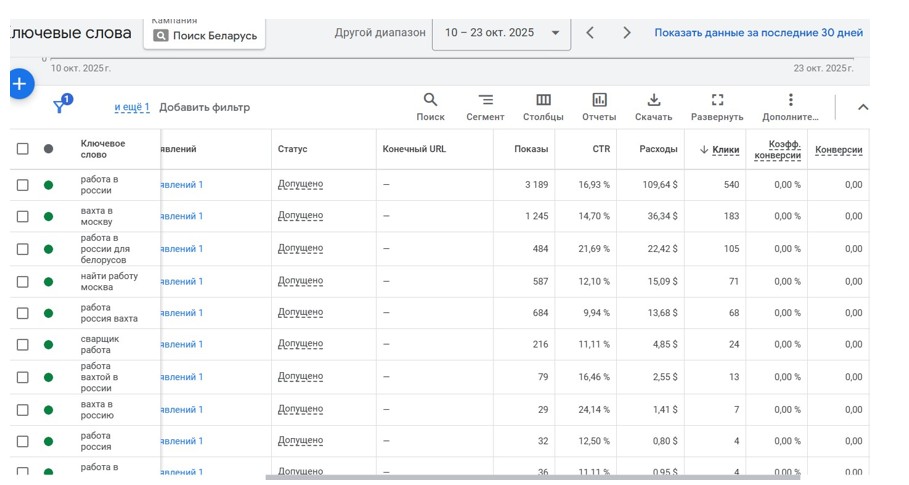The image size is (909, 485).
Task: Open the date range dropdown 10–23 окт. 2025
Action: pos(501,33)
